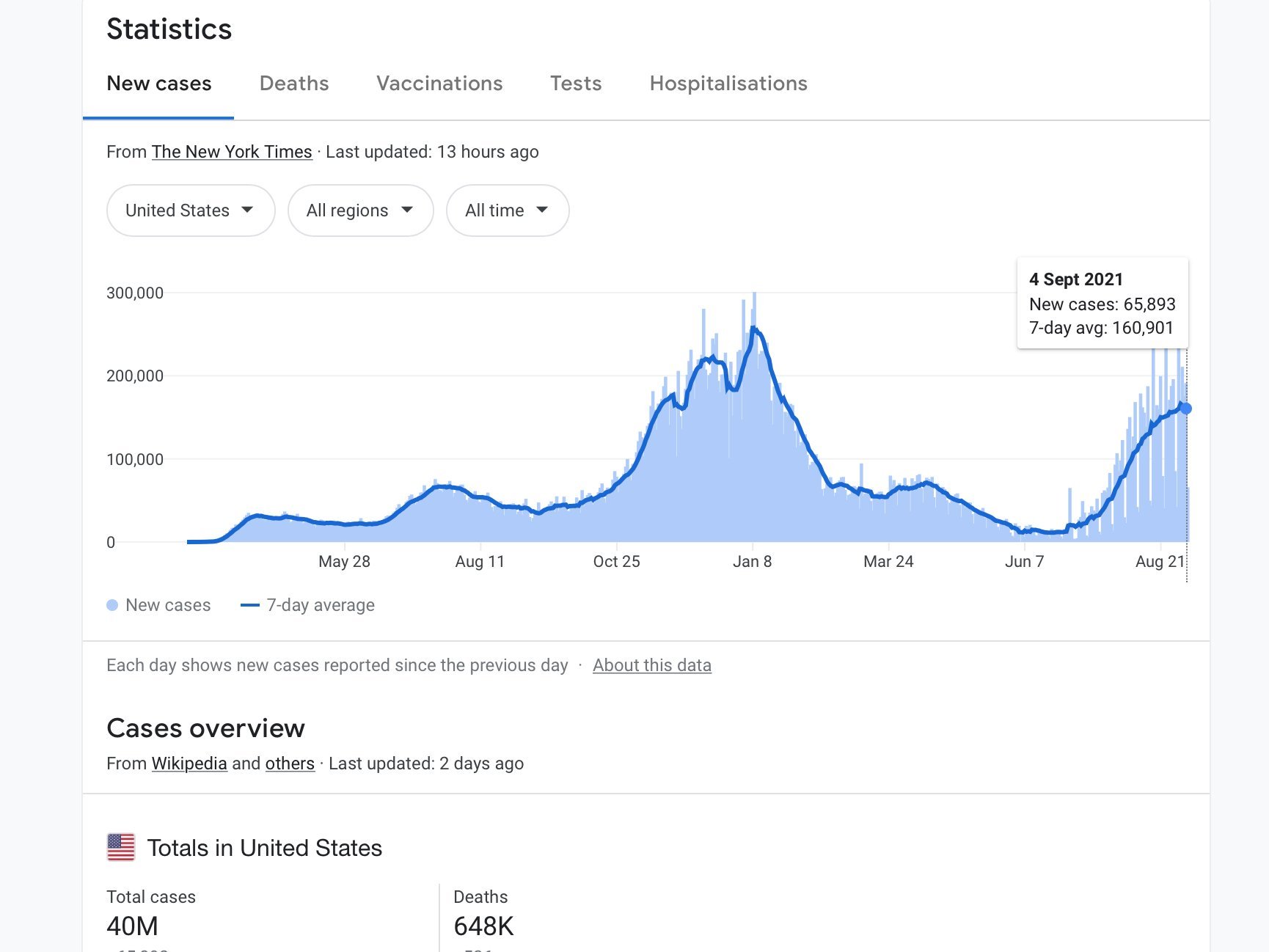Click the United States flag icon
The image size is (1269, 952).
tap(121, 847)
